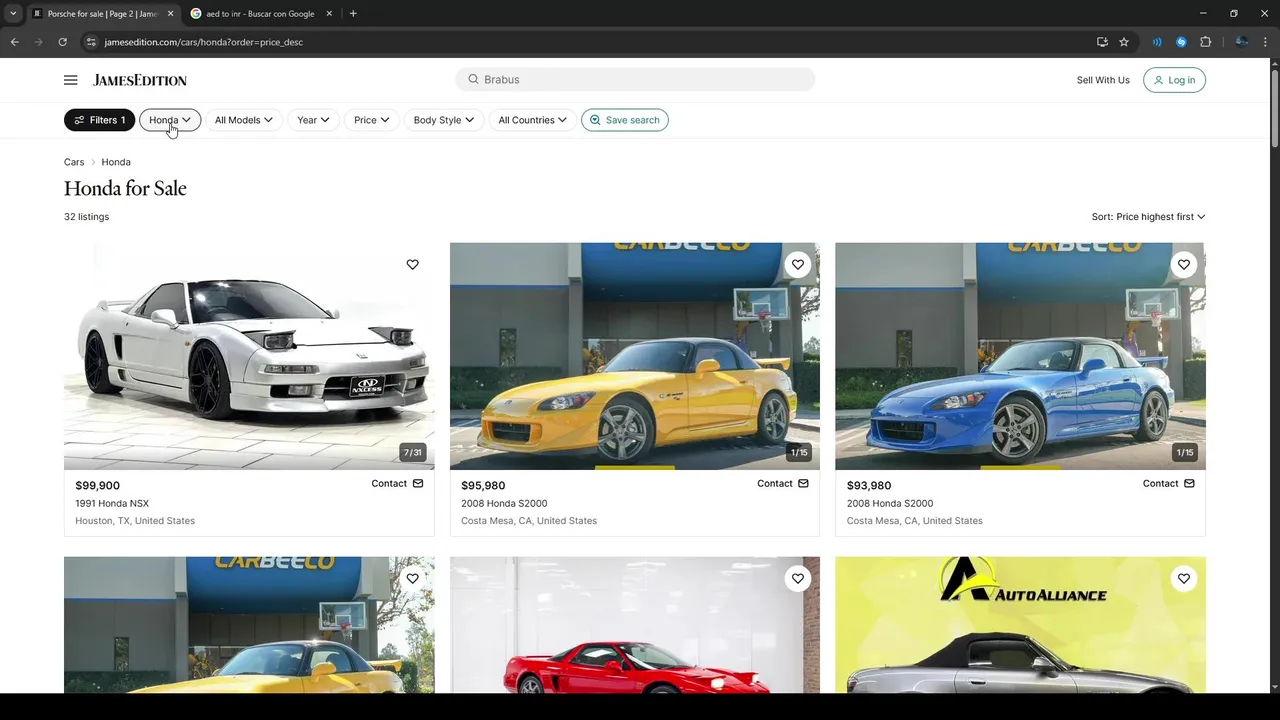
Task: Close the Porsche for sale tab
Action: 170,14
